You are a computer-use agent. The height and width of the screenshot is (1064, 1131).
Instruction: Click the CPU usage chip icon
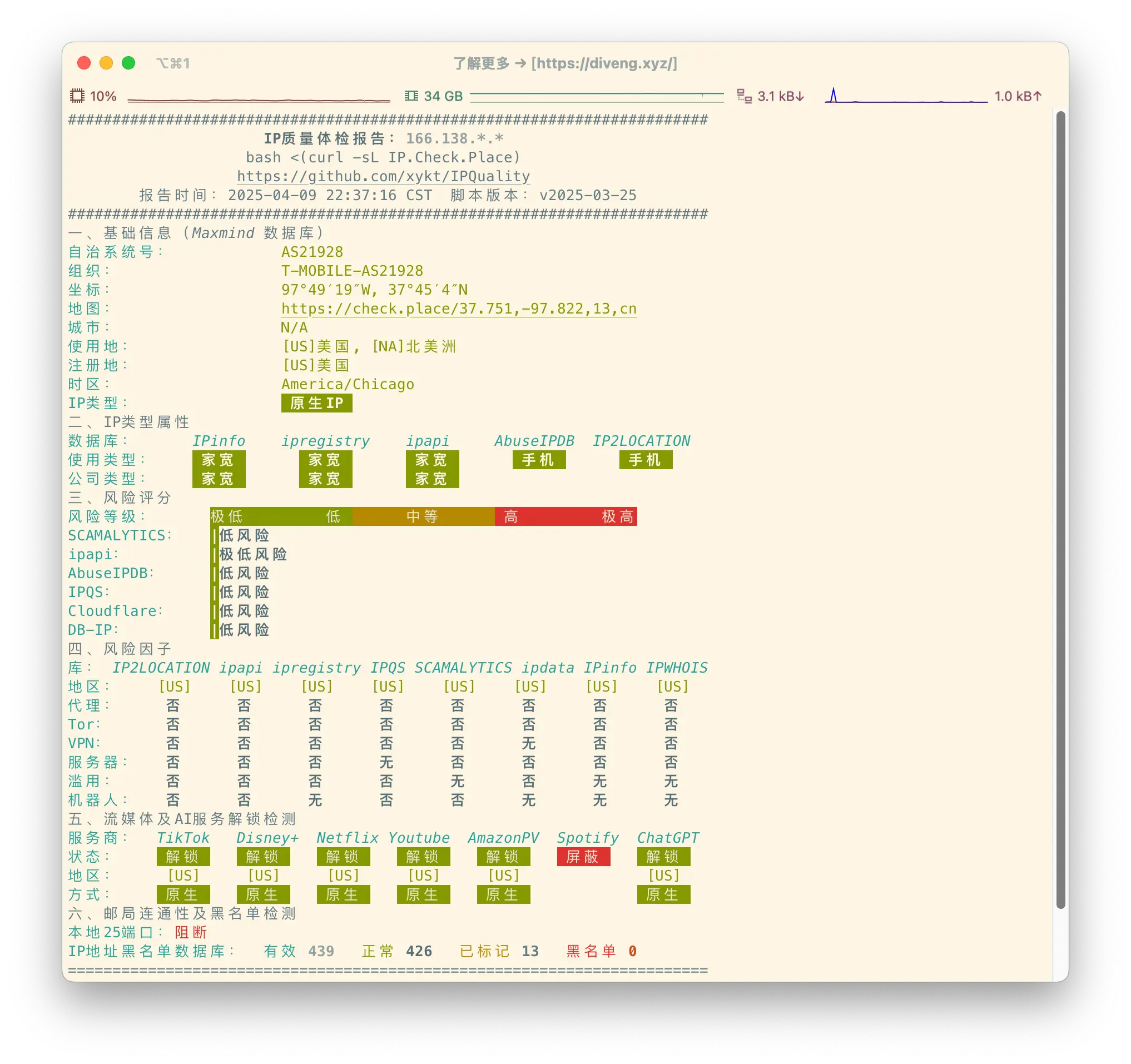77,96
